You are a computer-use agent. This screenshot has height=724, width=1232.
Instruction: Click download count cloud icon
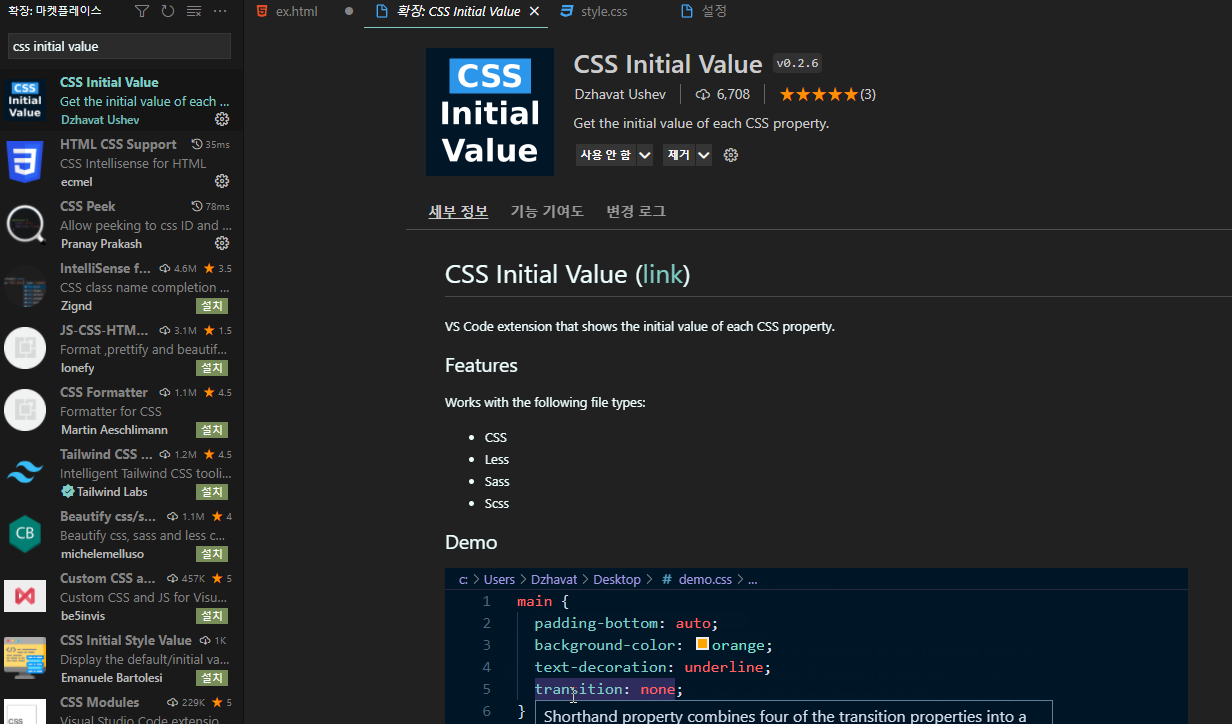[x=702, y=94]
